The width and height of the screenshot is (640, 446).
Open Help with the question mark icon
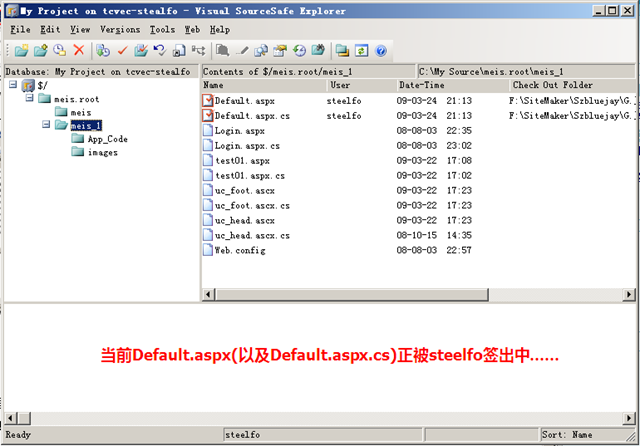(x=381, y=50)
